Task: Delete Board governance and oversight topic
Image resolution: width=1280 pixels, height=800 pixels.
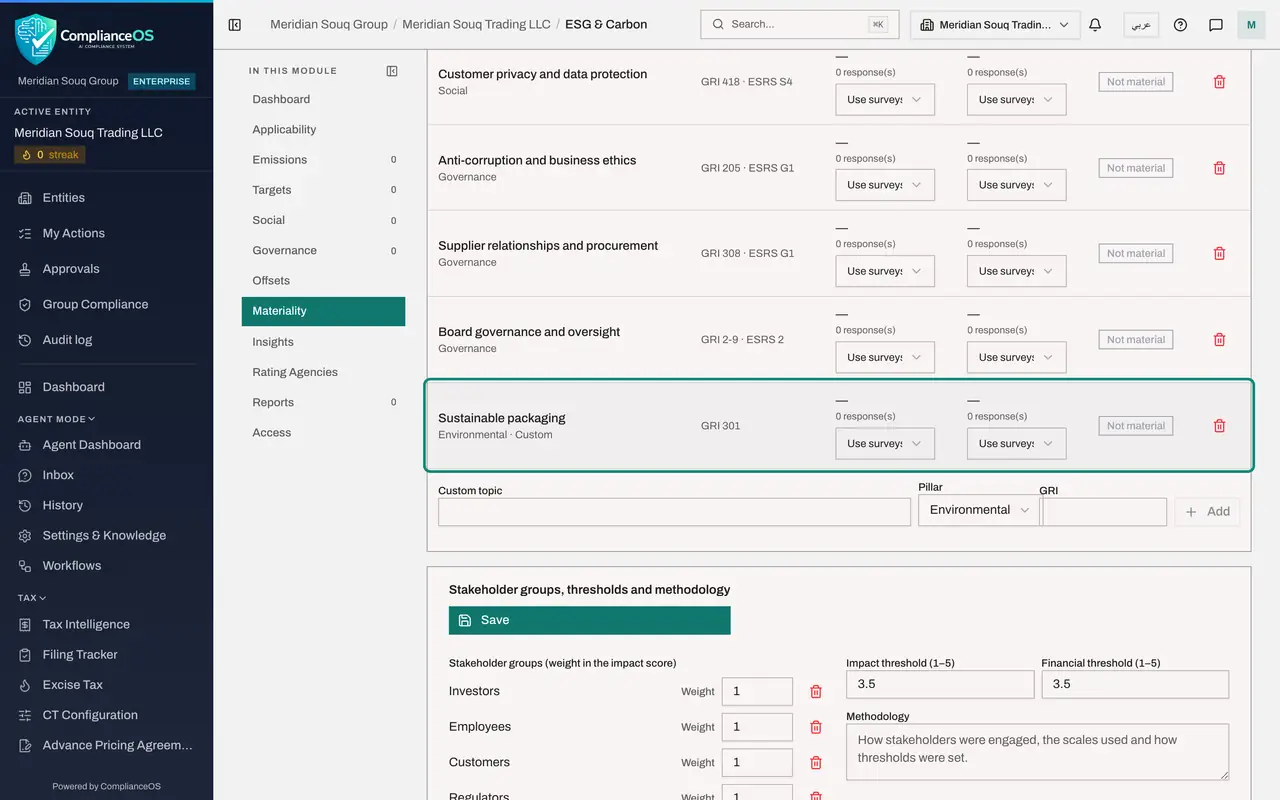Action: click(x=1219, y=340)
